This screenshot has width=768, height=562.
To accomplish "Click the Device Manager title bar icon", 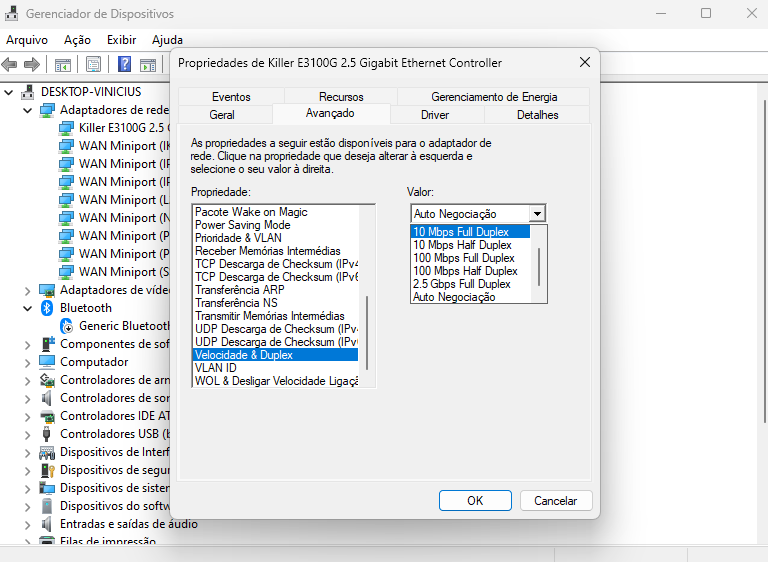I will (x=12, y=13).
